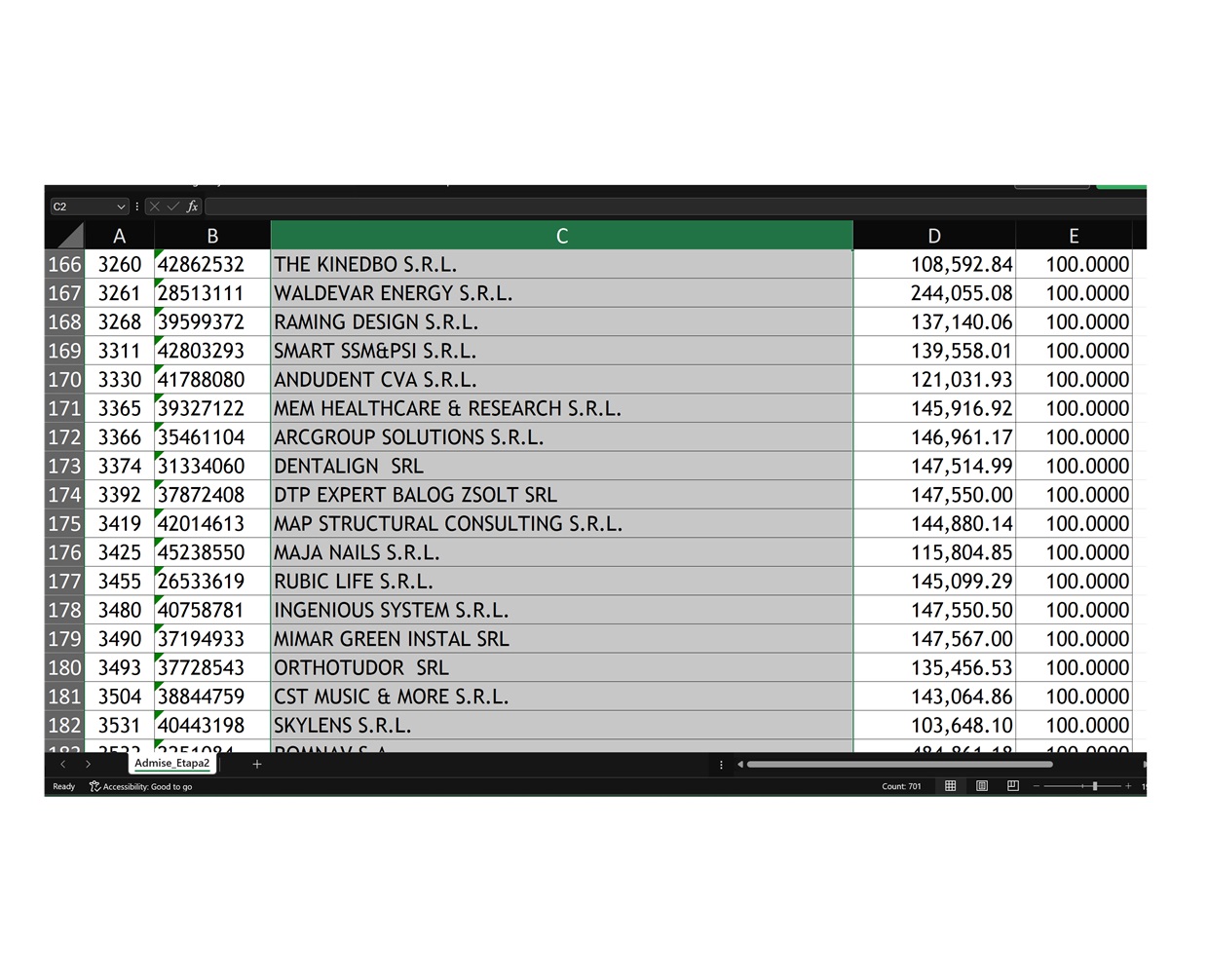Click the zoom out minus button
This screenshot has height=980, width=1208.
pos(1037,786)
